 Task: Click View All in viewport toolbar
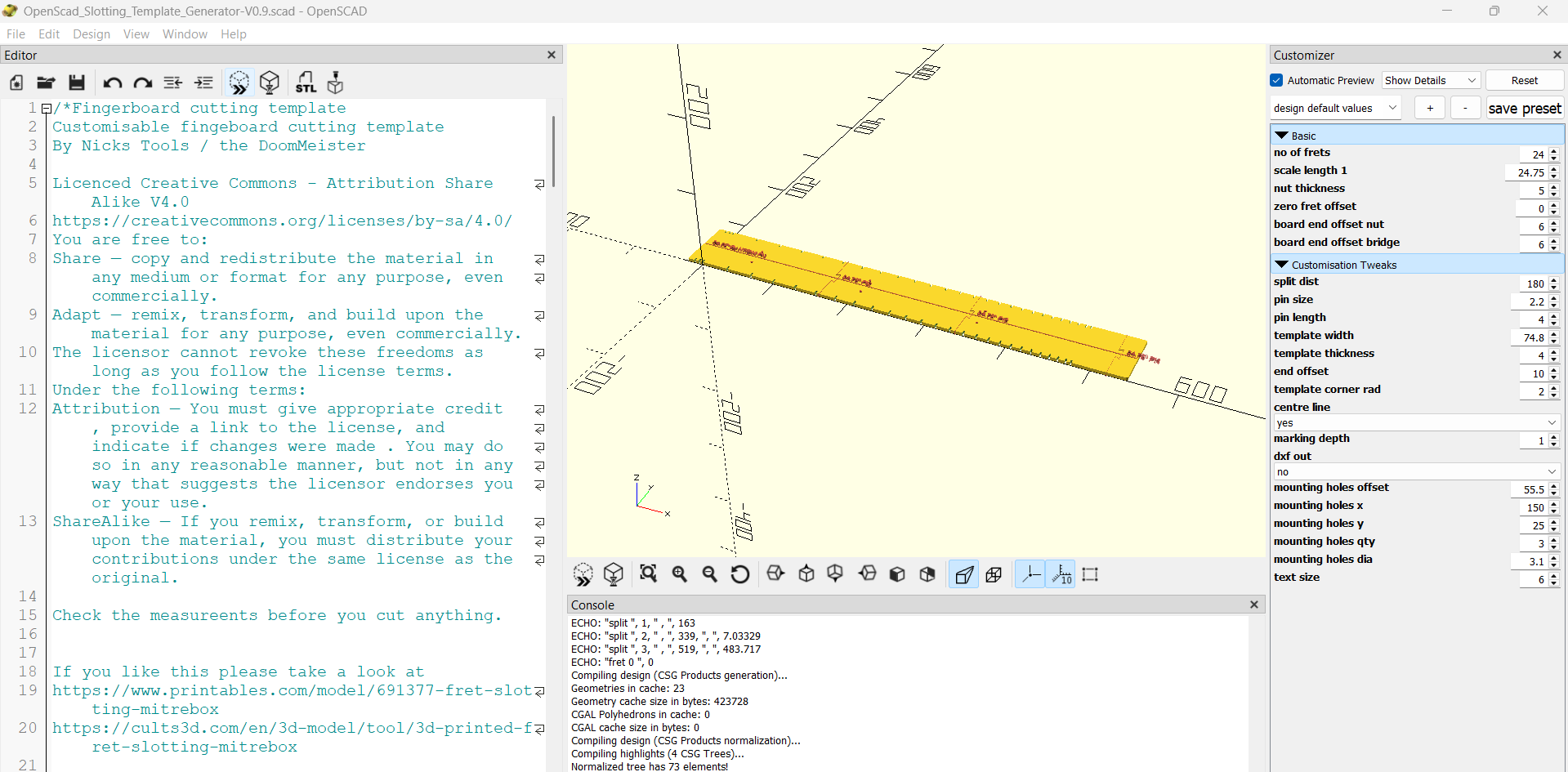tap(649, 574)
